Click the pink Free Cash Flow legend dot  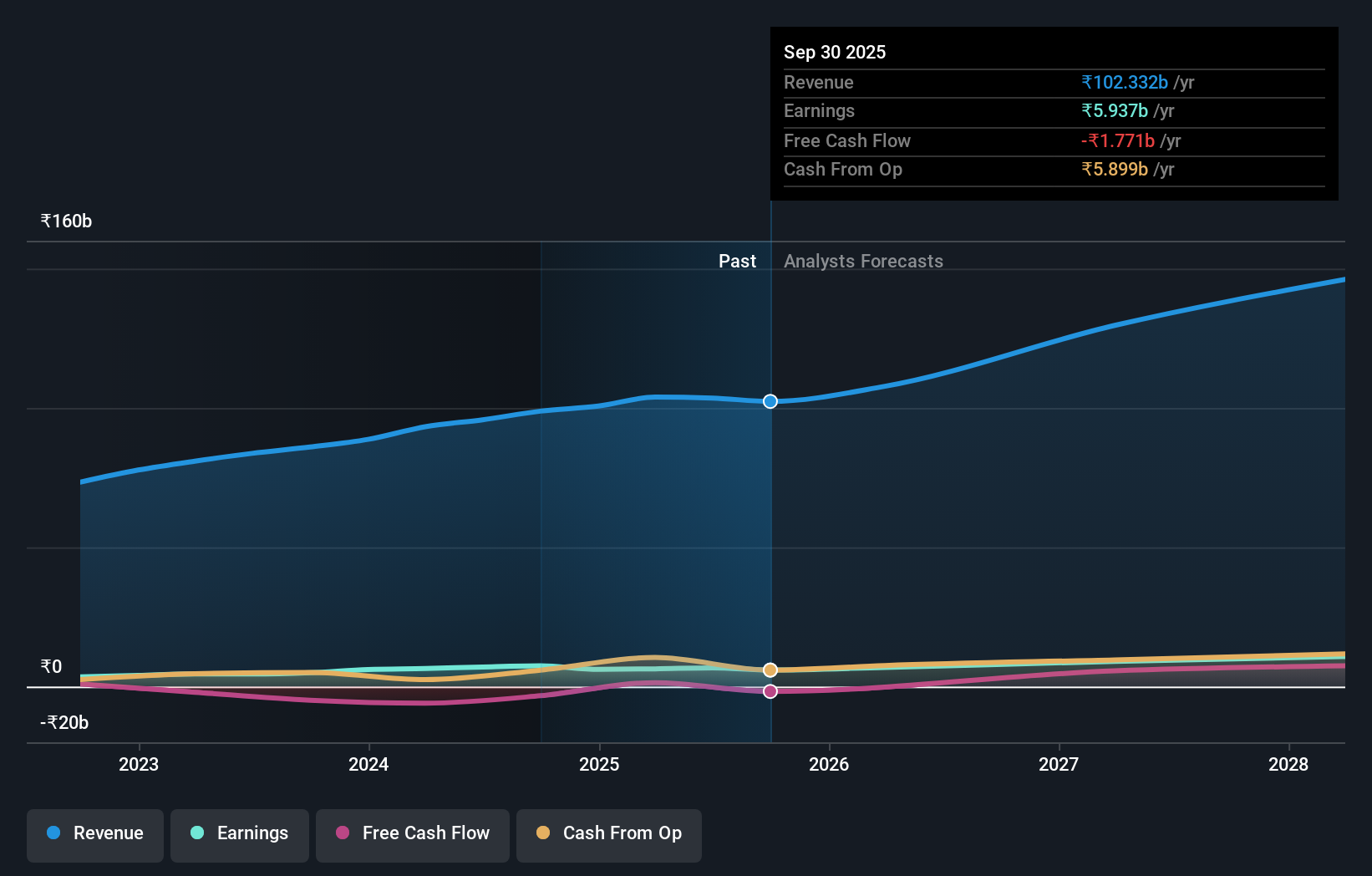(x=342, y=833)
